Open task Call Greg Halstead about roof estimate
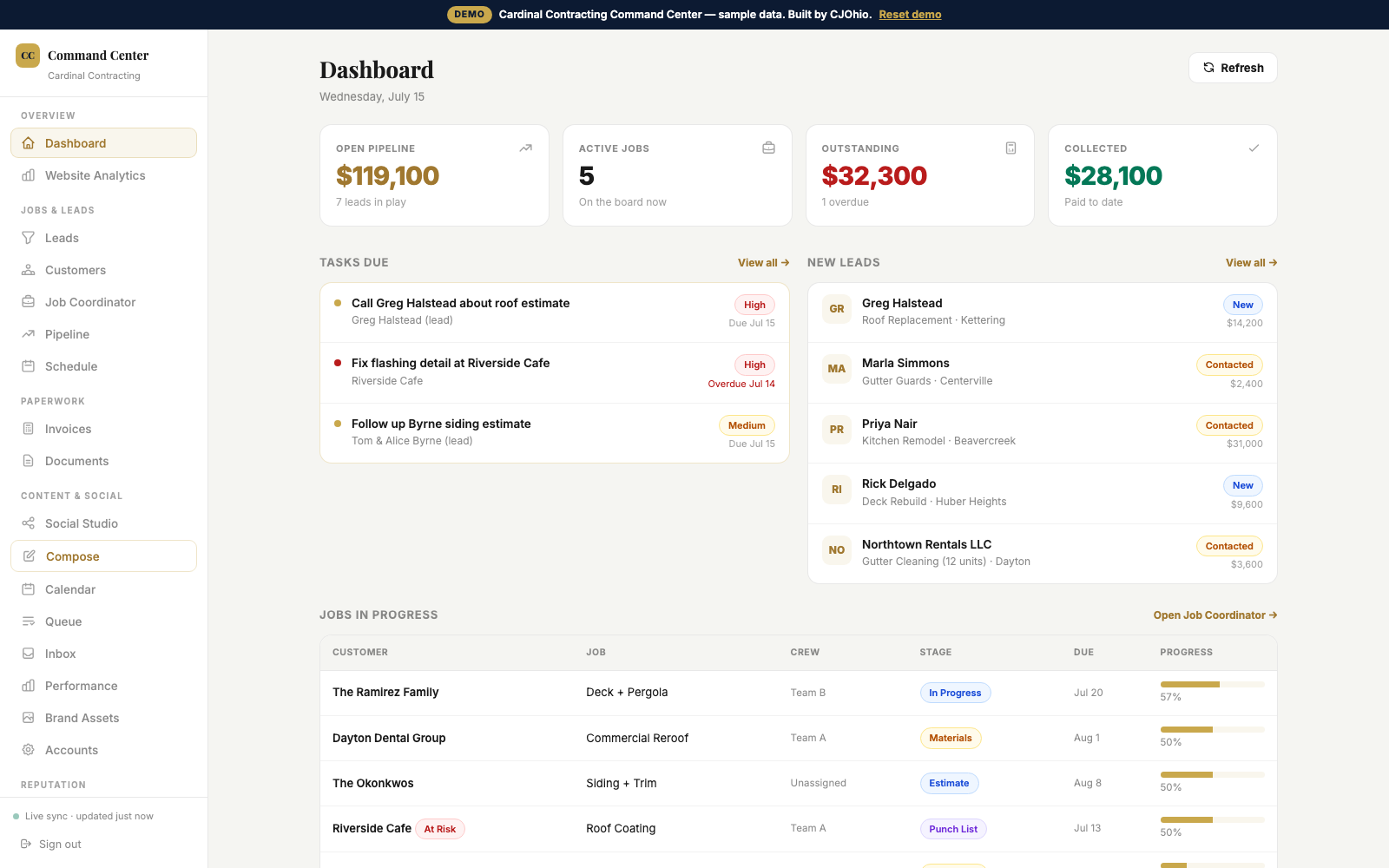Viewport: 1389px width, 868px height. point(555,312)
